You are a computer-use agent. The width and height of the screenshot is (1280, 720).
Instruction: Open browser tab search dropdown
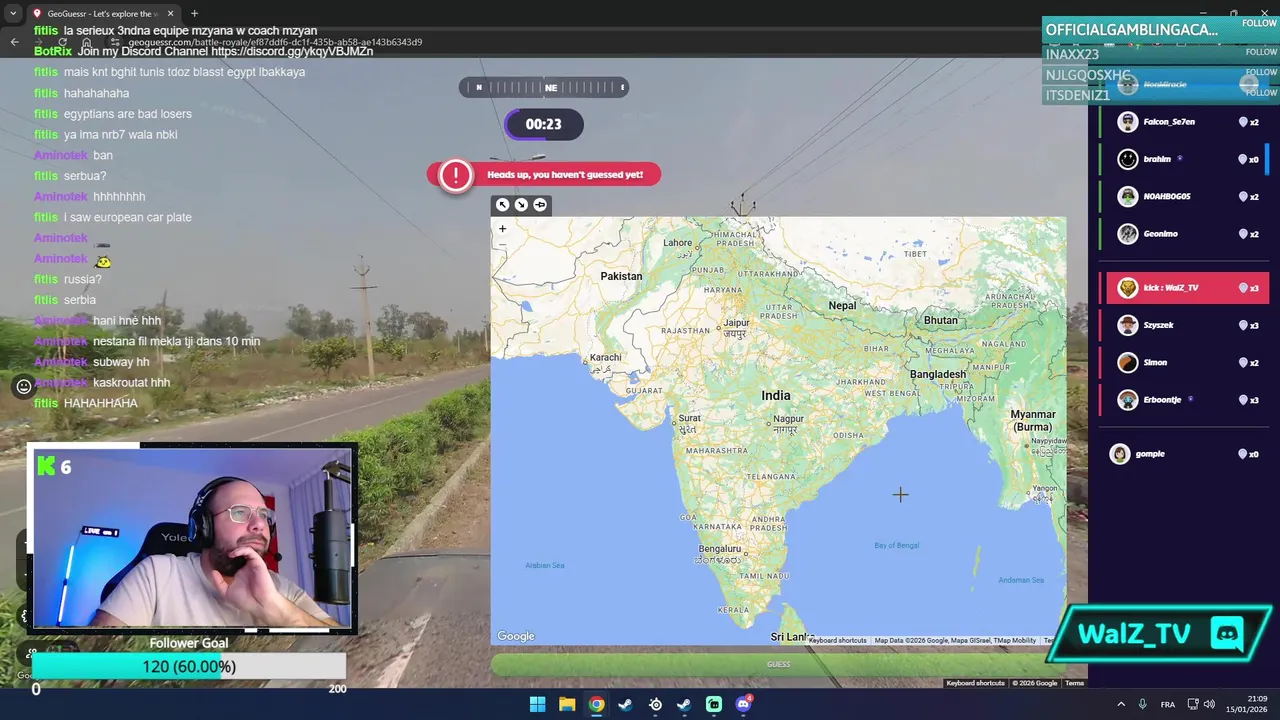tap(13, 14)
